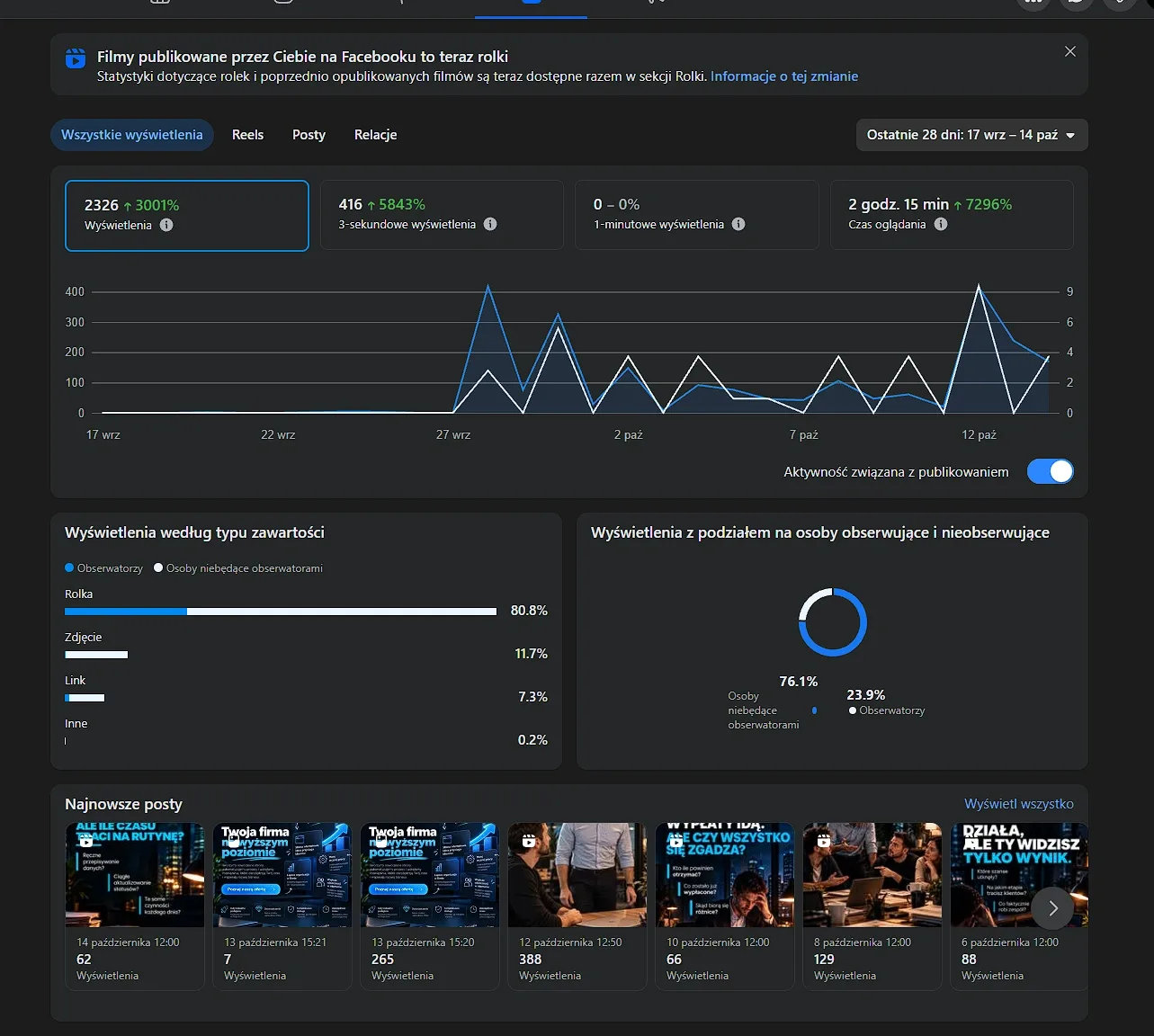Open info icon beside 3-sekundowe wyświetlenia
Screen dimensions: 1154x1036
[x=490, y=224]
